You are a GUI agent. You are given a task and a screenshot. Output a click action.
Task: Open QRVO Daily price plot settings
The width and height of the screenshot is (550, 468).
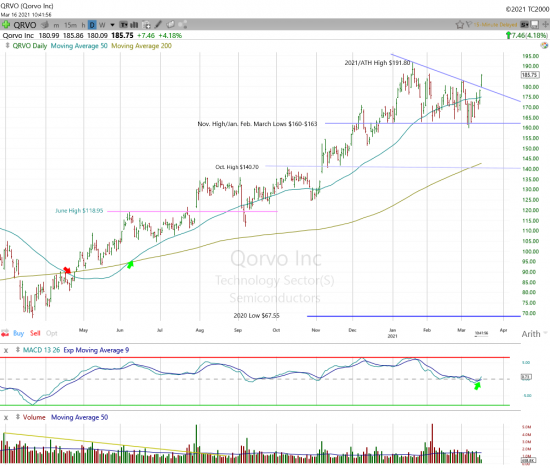pyautogui.click(x=30, y=46)
